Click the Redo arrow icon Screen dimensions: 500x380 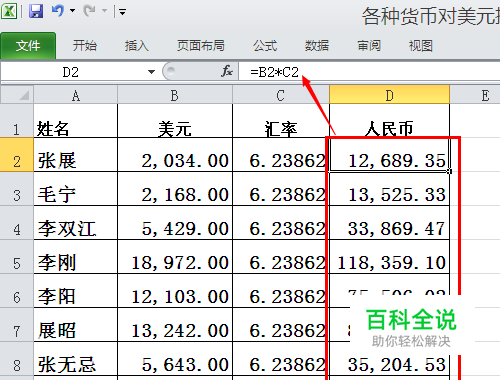pyautogui.click(x=90, y=11)
